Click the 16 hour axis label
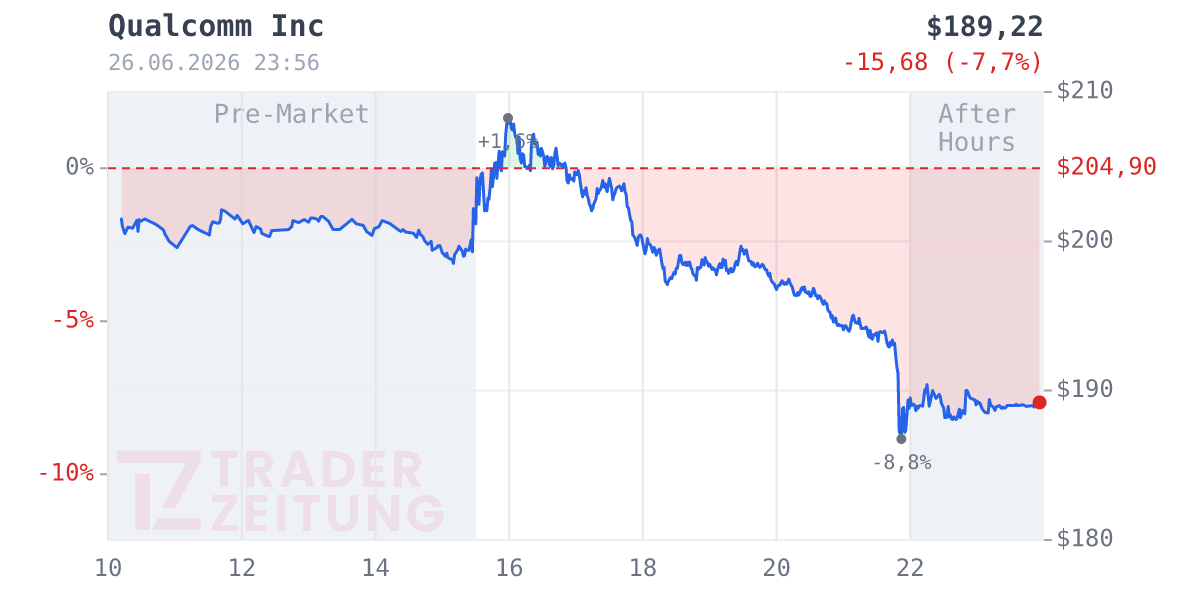This screenshot has width=1200, height=600. pos(509,568)
